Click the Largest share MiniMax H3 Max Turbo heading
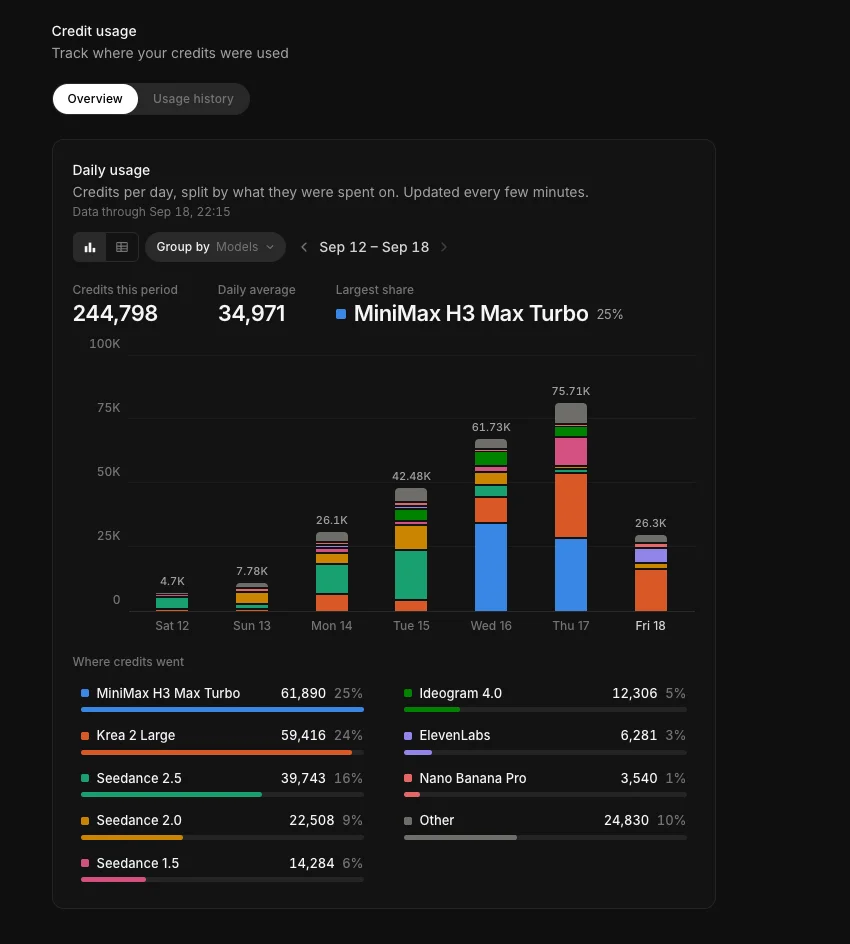Viewport: 850px width, 944px height. (x=471, y=314)
